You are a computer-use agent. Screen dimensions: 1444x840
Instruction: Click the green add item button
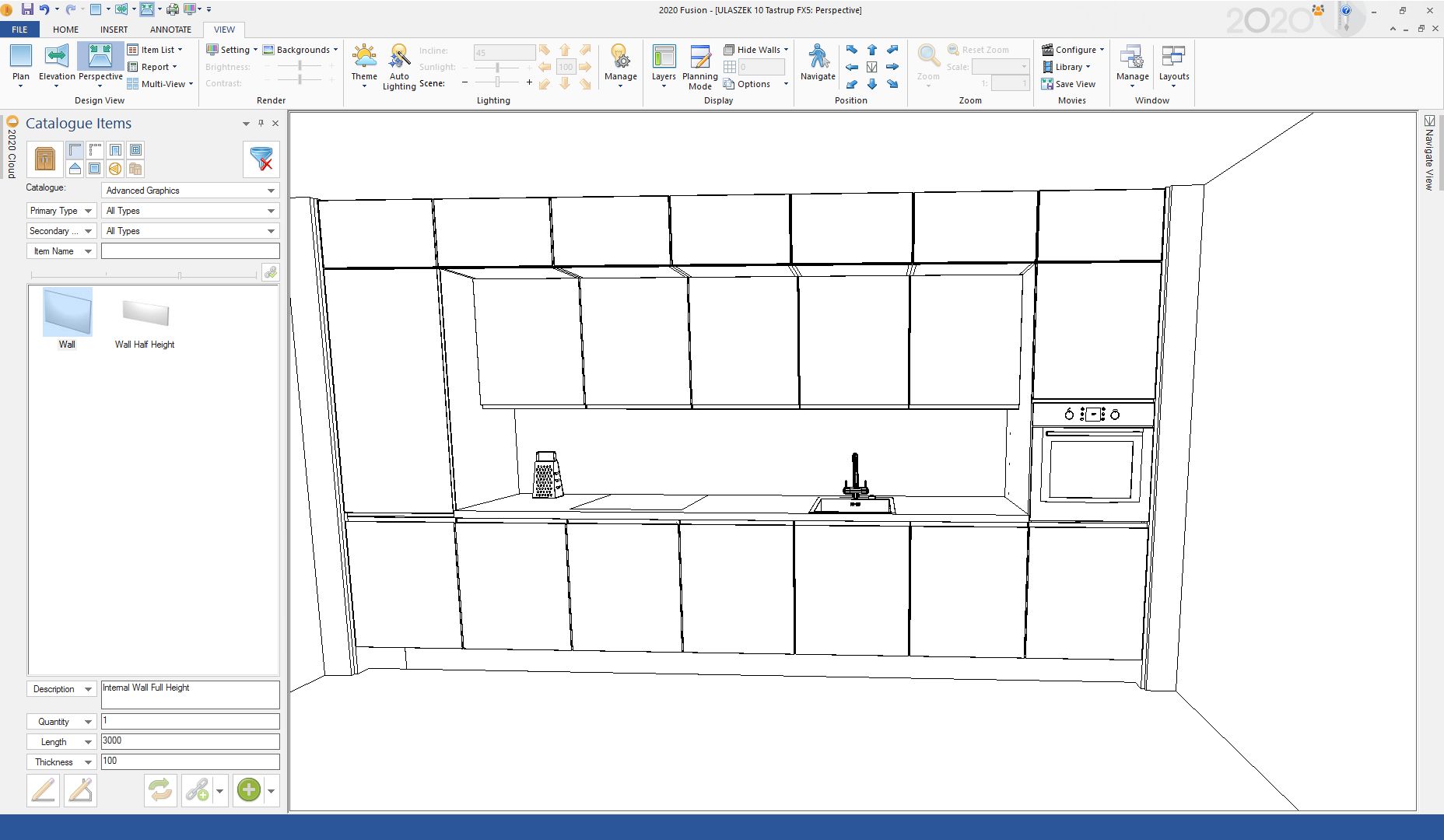[x=248, y=791]
